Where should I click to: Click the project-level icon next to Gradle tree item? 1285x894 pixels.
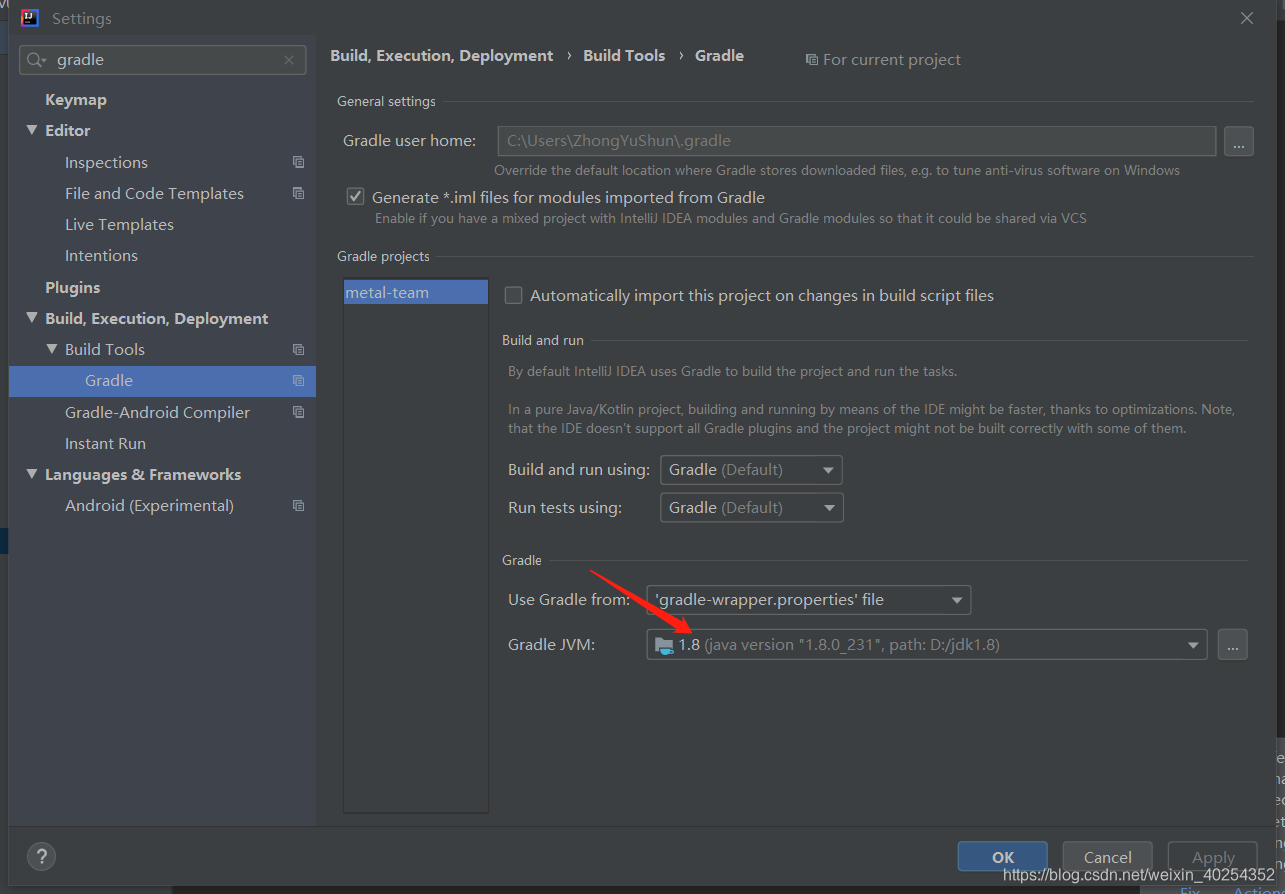[298, 380]
